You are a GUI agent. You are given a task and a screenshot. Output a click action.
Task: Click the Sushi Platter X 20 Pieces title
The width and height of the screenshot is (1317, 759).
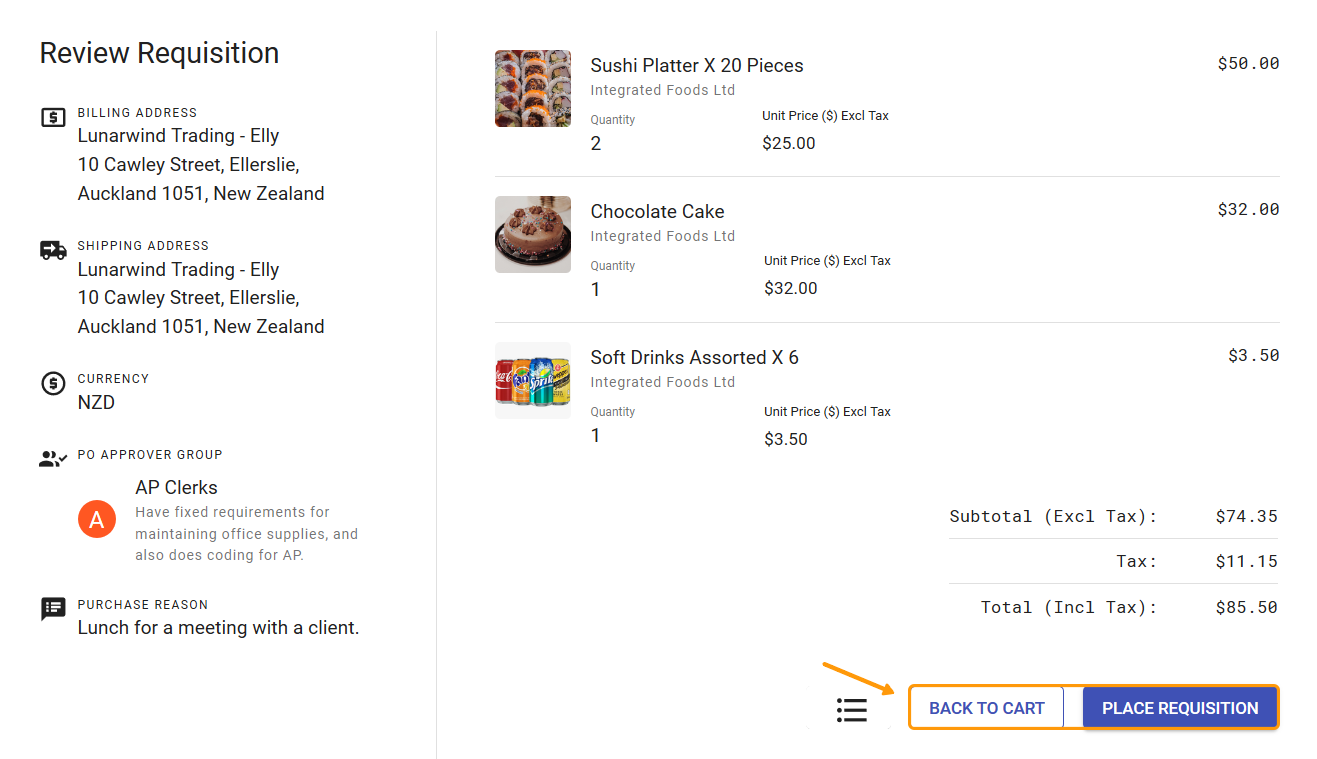[x=697, y=66]
